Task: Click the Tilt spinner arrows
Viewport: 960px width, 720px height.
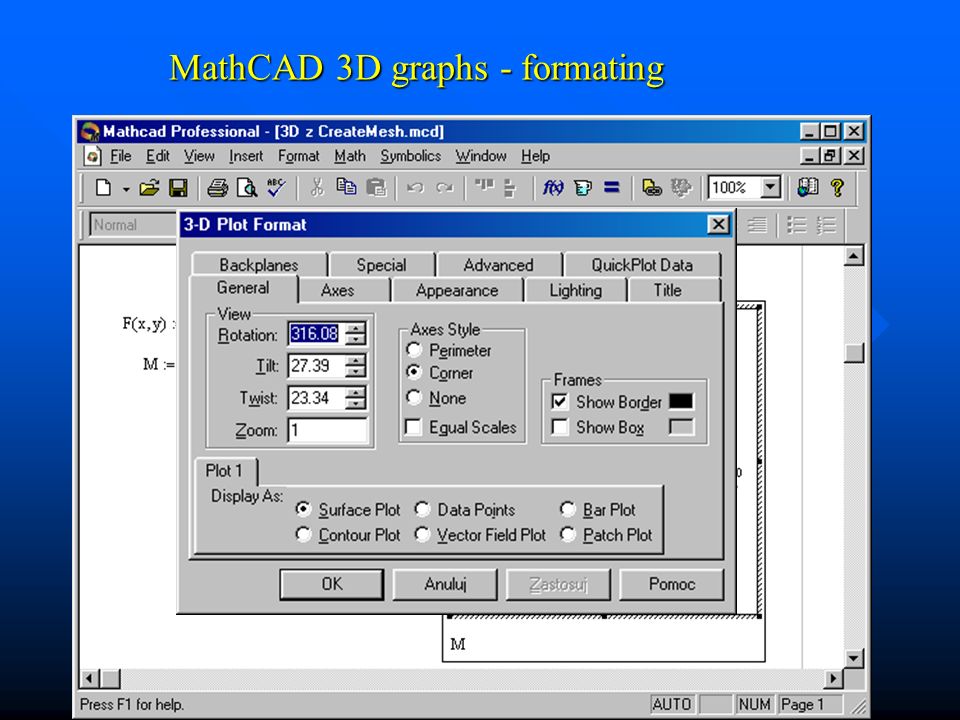Action: coord(356,366)
